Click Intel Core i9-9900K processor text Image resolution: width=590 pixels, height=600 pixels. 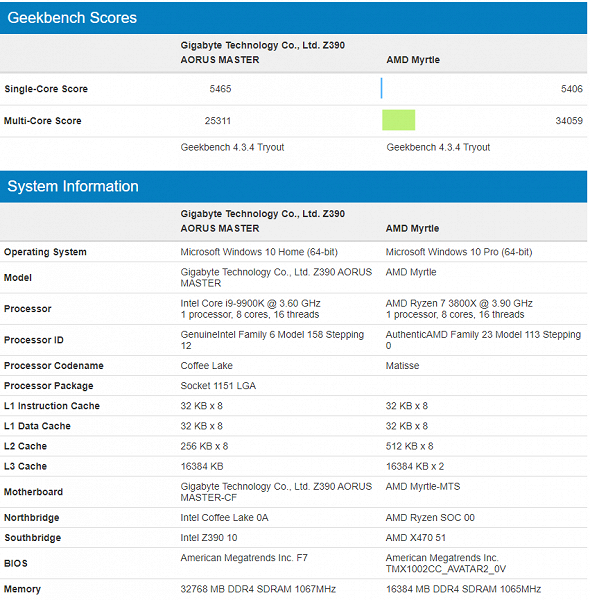pyautogui.click(x=250, y=303)
